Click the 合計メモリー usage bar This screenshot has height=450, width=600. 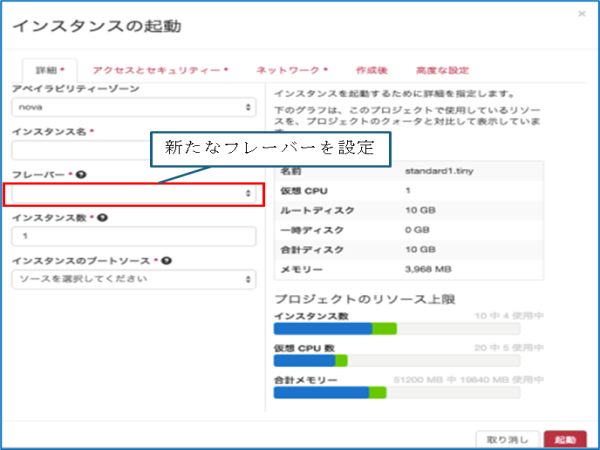click(396, 393)
